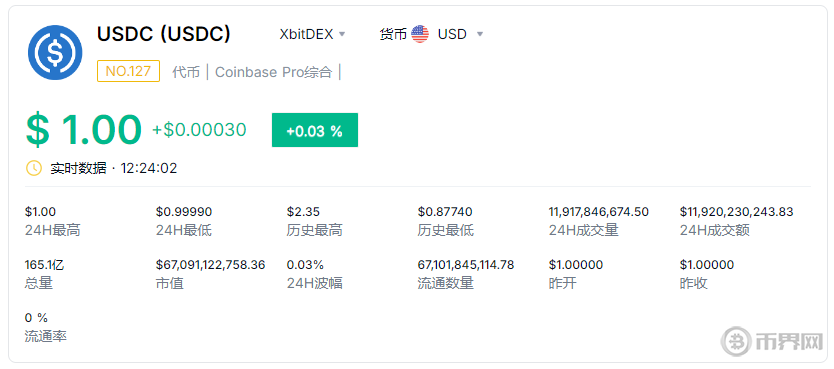Click the NO.127 rank badge

click(128, 71)
